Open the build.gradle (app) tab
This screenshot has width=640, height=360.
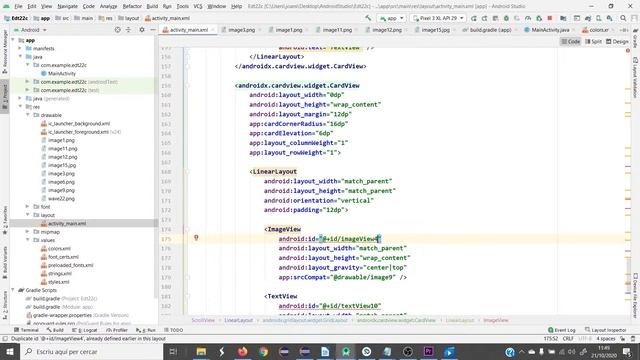click(490, 30)
